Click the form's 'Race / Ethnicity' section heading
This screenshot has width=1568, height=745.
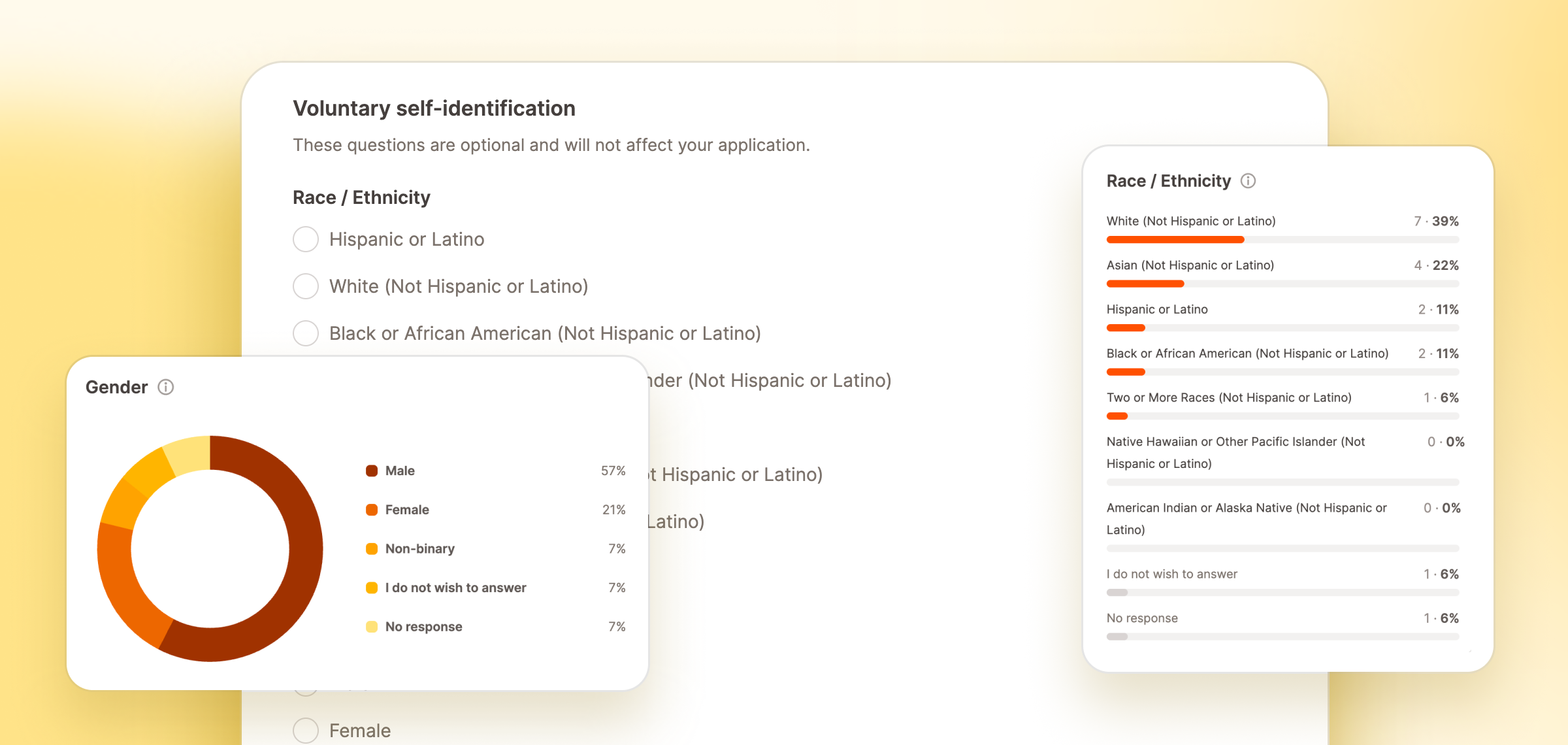click(361, 197)
